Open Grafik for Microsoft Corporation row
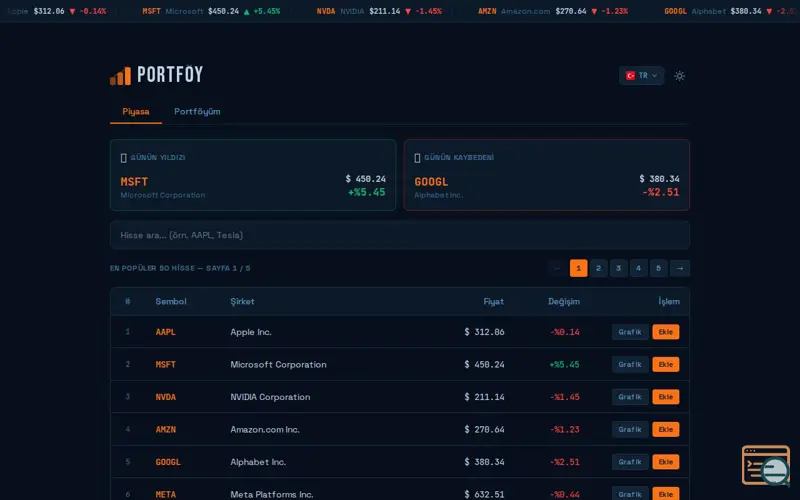The width and height of the screenshot is (800, 500). [630, 364]
